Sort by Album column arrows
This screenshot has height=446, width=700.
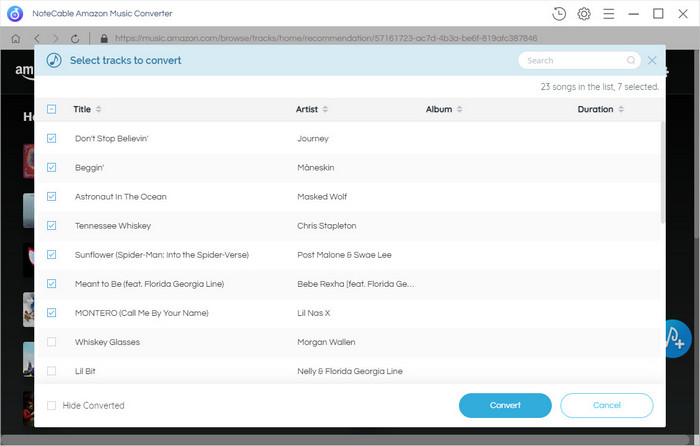(459, 109)
